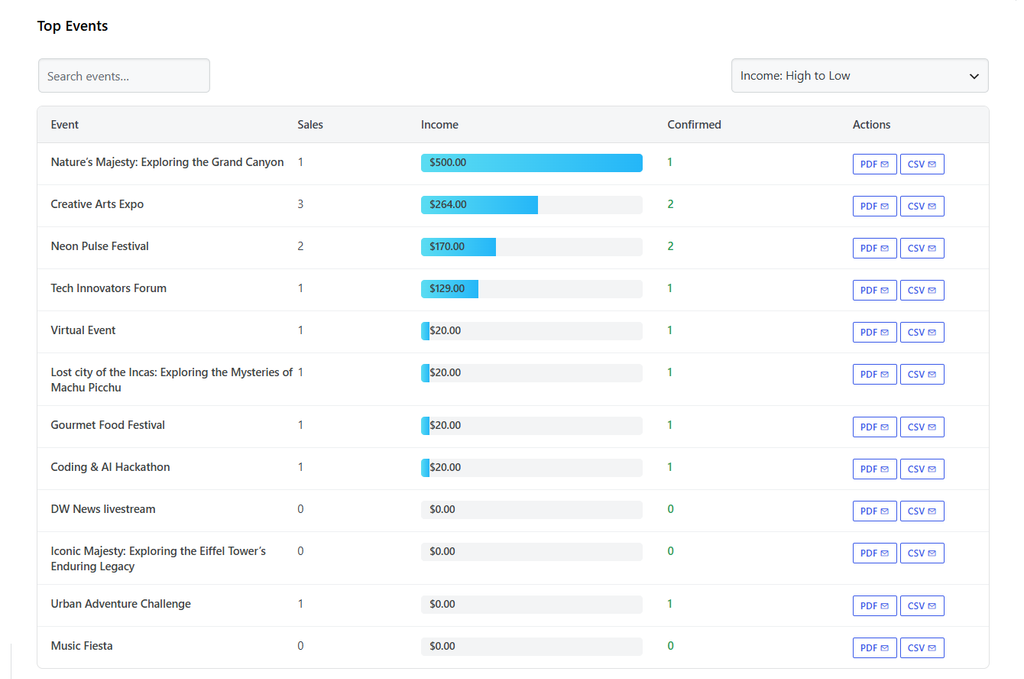Select the Event column header

point(65,125)
